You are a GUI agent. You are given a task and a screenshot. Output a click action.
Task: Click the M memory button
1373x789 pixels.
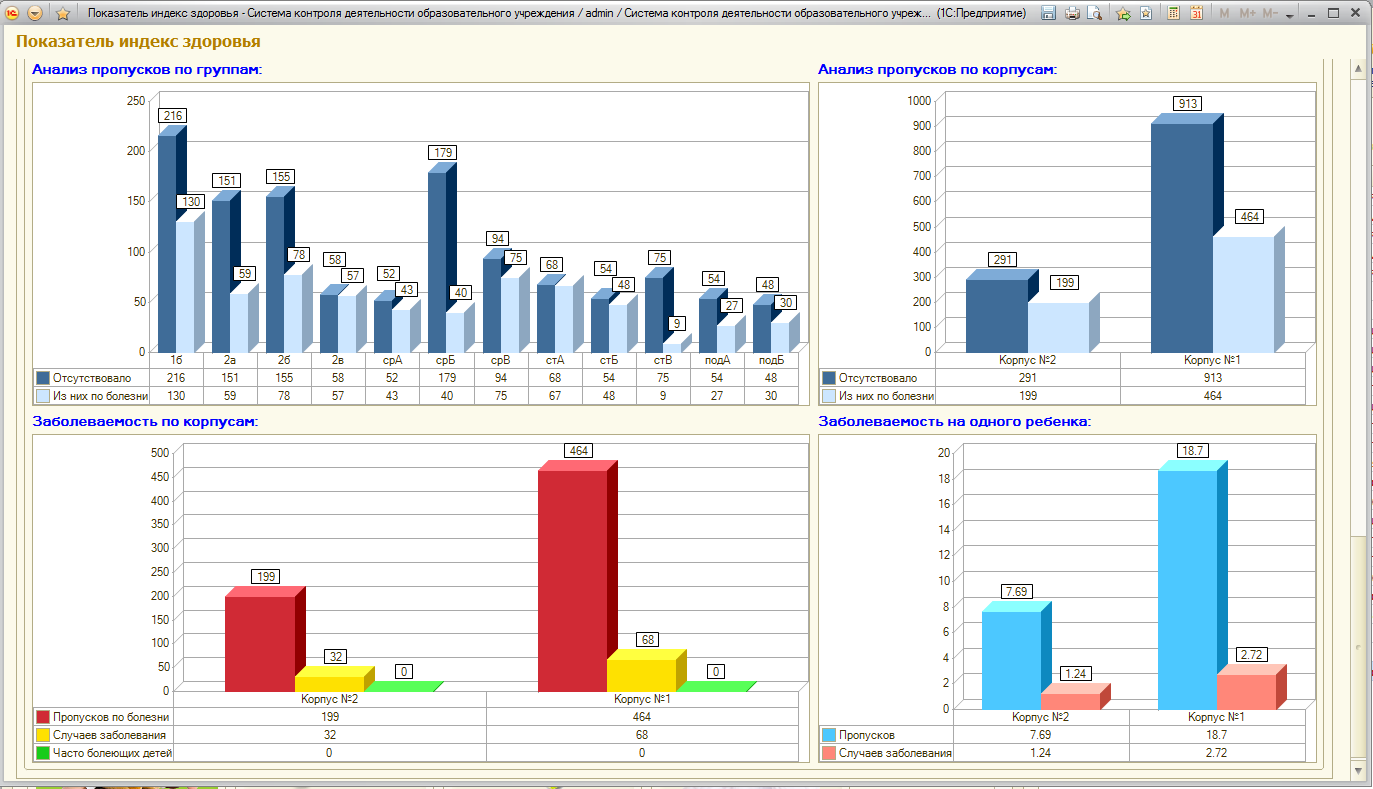[x=1226, y=14]
